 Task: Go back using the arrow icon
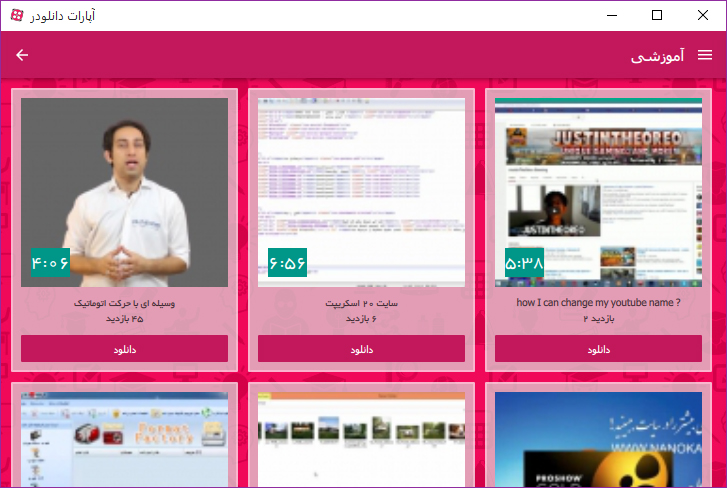(22, 55)
